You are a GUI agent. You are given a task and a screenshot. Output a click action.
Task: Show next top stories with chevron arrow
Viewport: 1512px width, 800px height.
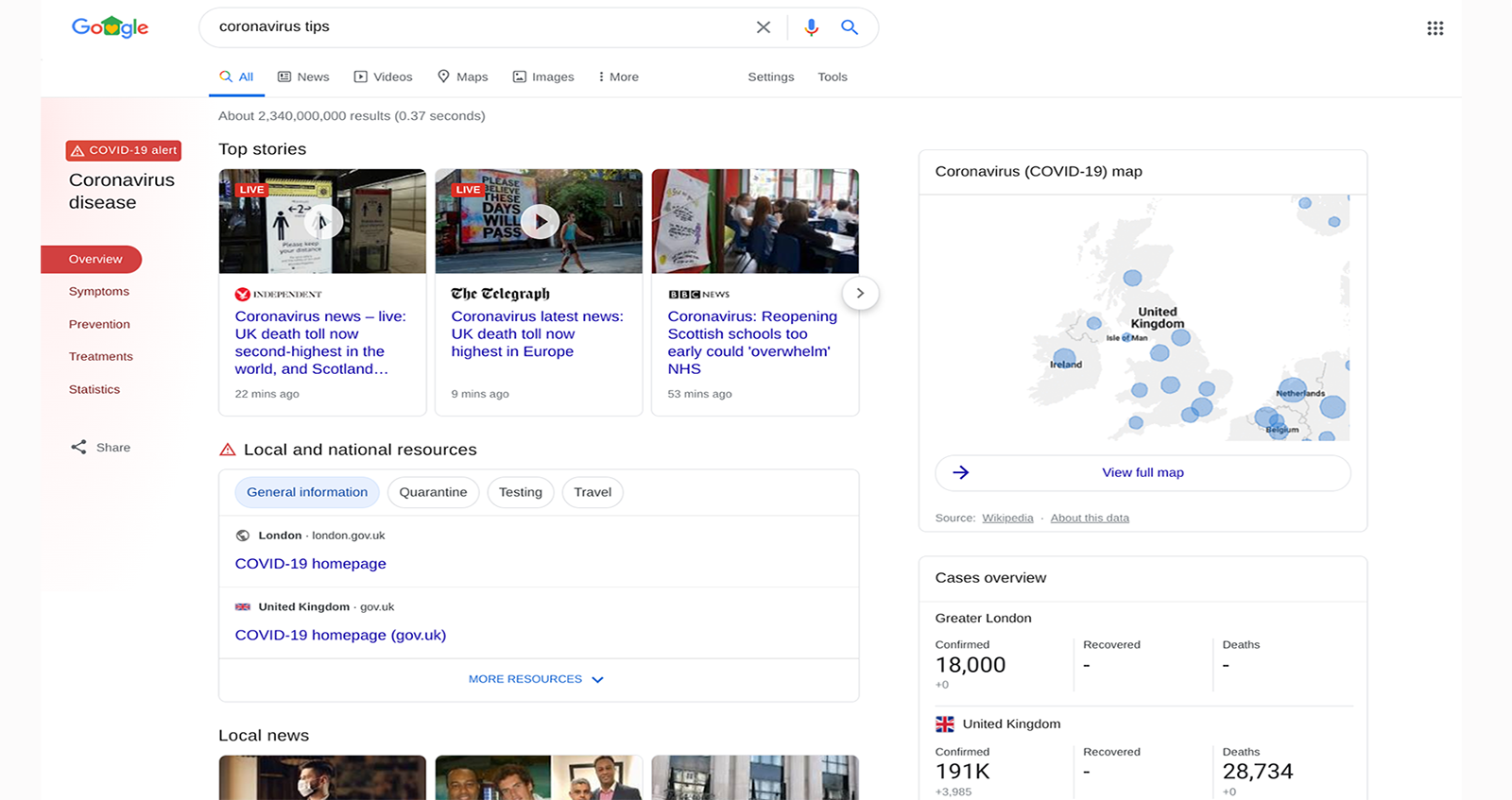click(x=860, y=294)
